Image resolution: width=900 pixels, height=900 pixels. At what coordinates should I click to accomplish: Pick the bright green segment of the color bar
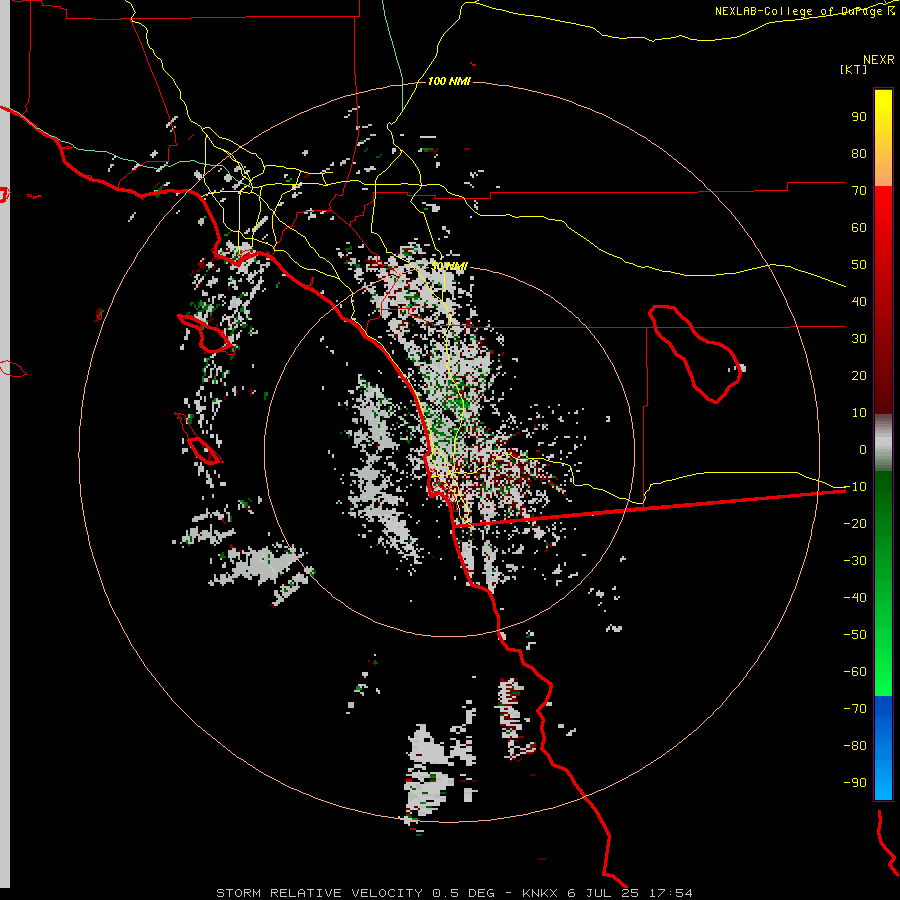tap(883, 584)
